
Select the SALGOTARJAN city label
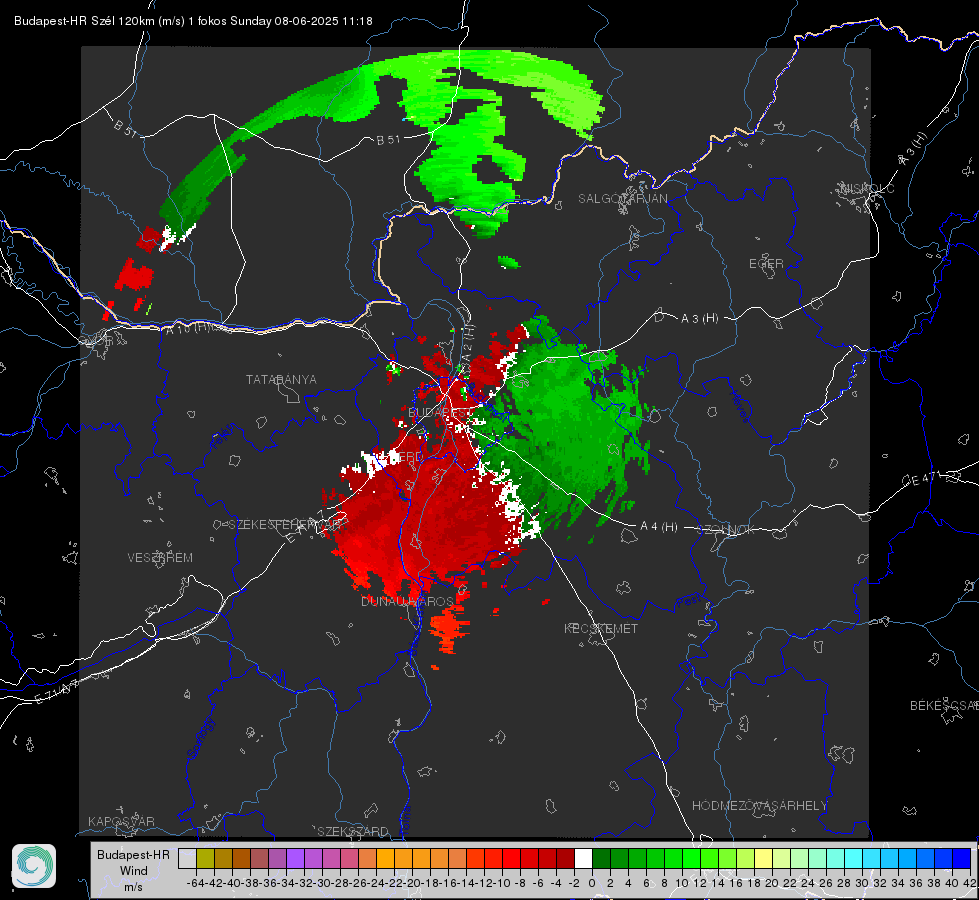pos(622,199)
